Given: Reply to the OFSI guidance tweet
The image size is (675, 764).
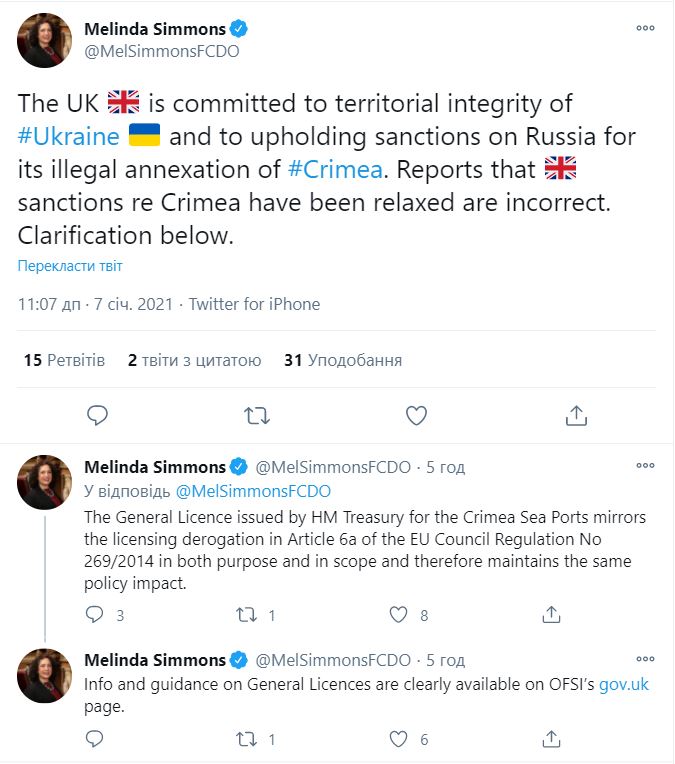Looking at the screenshot, I should pos(97,740).
